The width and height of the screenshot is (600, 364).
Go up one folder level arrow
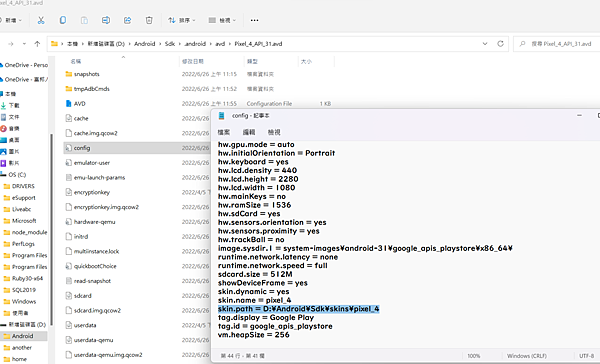tap(37, 44)
